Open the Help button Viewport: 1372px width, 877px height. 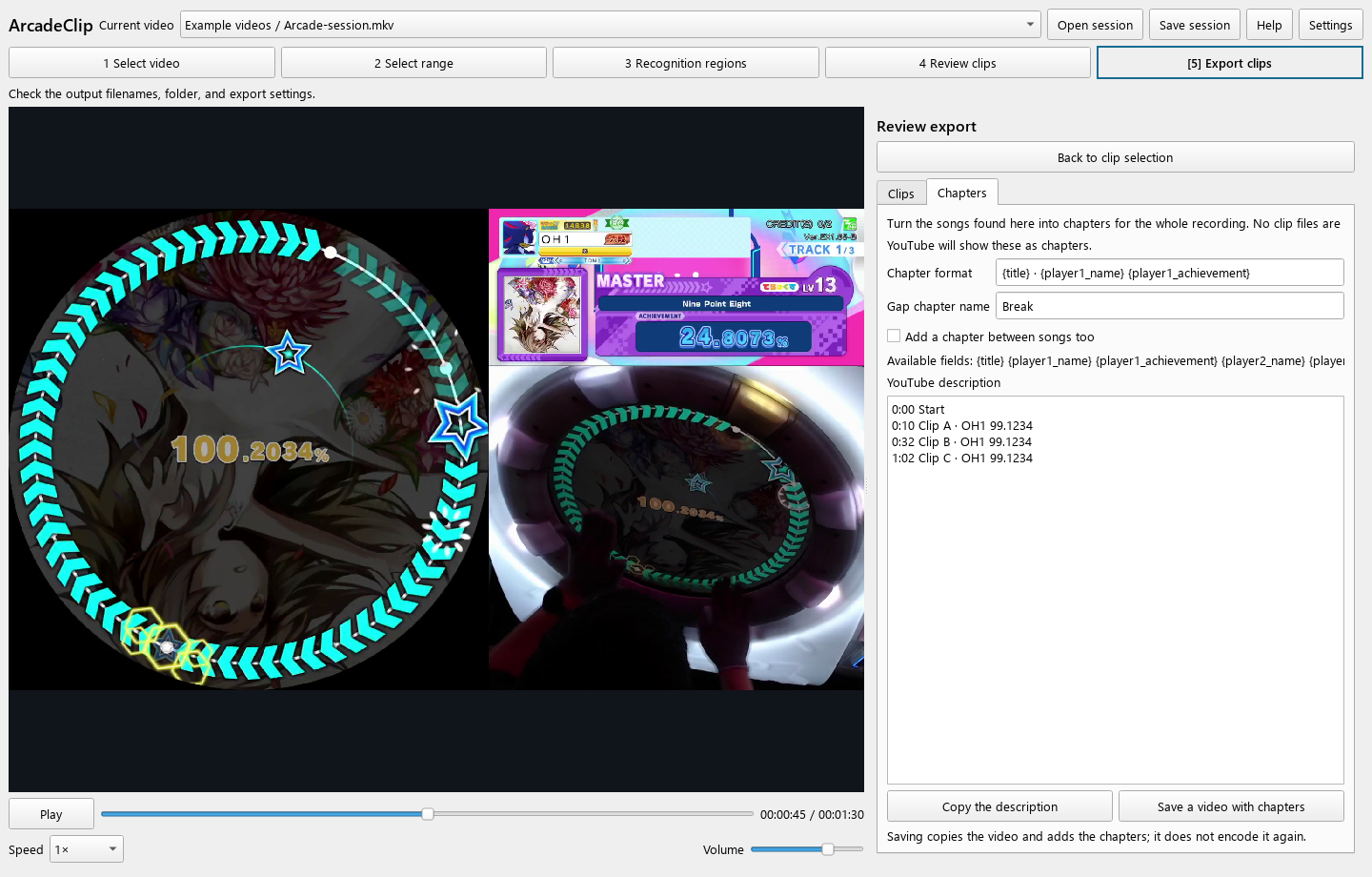pyautogui.click(x=1269, y=25)
